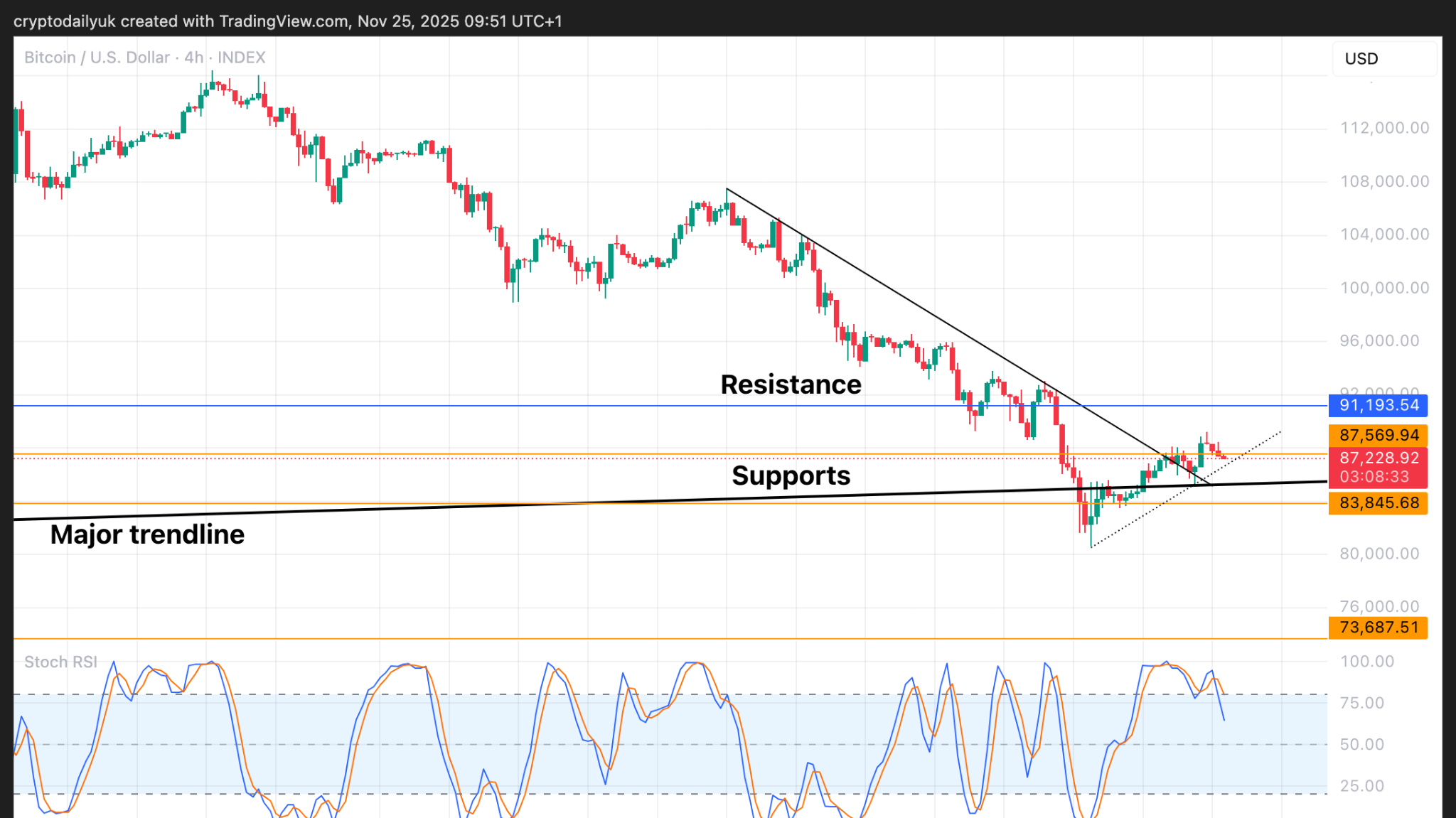1456x818 pixels.
Task: Click the 96,000.00 price axis label
Action: point(1379,340)
